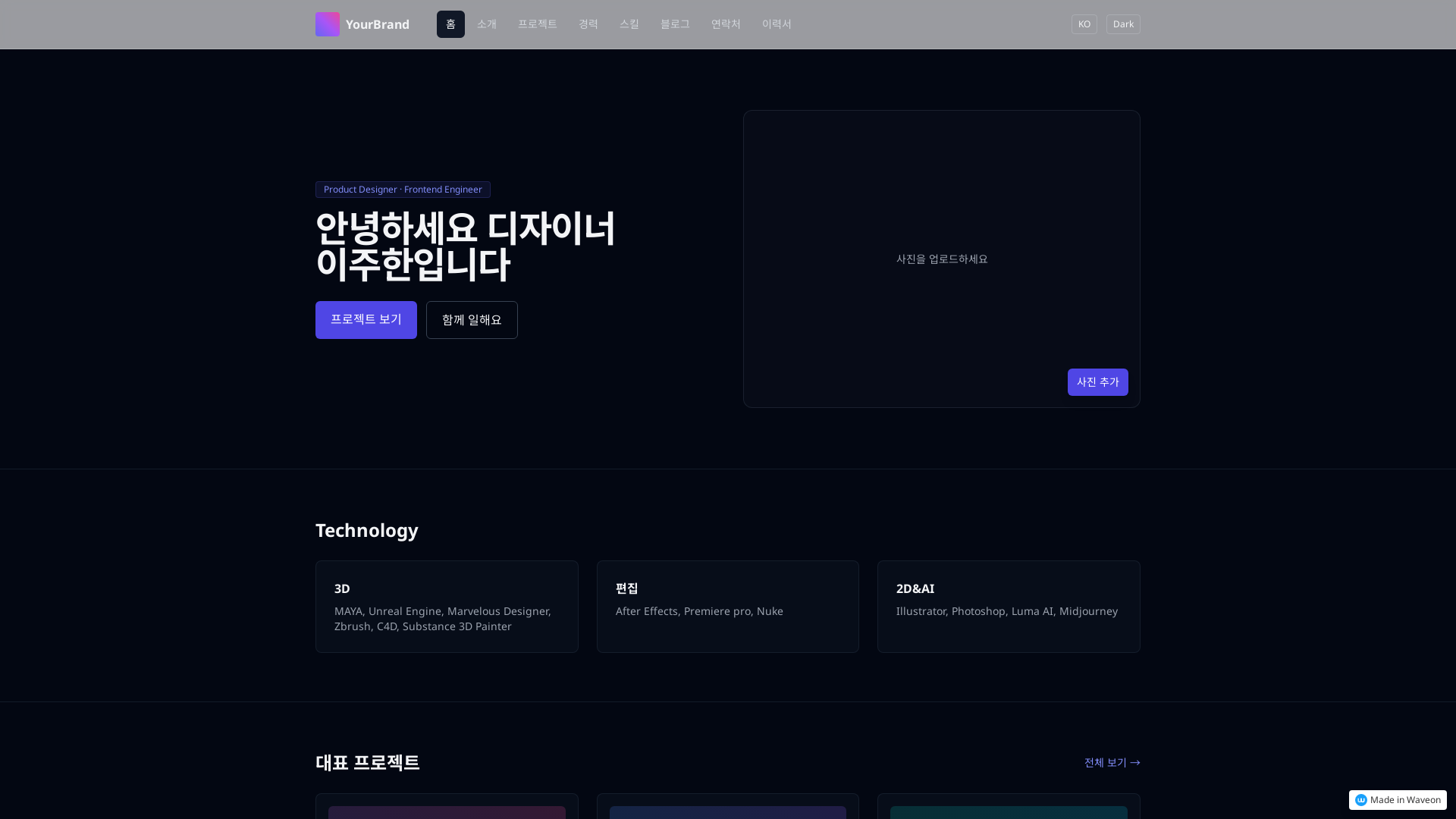
Task: Toggle Dark mode
Action: point(1123,24)
